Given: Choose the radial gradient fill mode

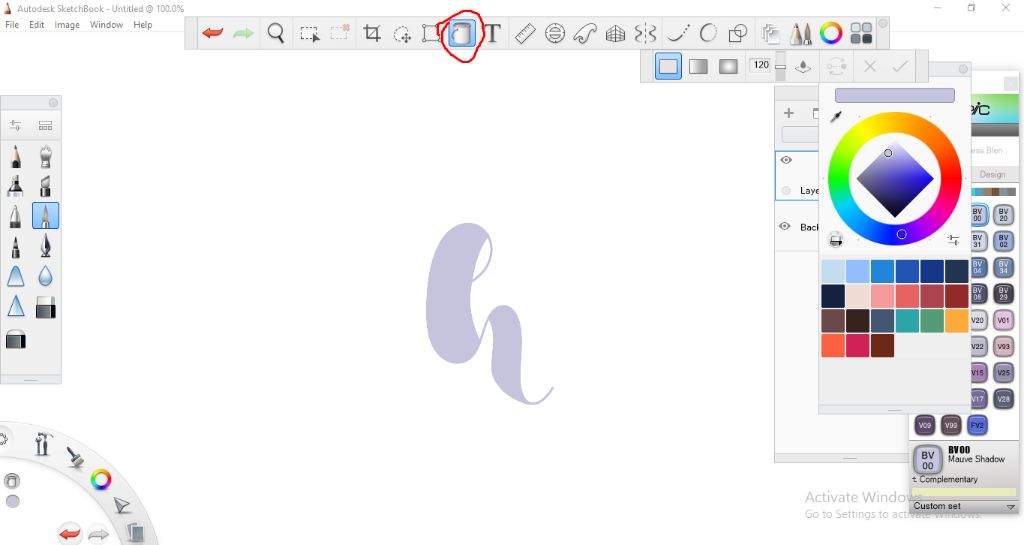Looking at the screenshot, I should click(728, 66).
